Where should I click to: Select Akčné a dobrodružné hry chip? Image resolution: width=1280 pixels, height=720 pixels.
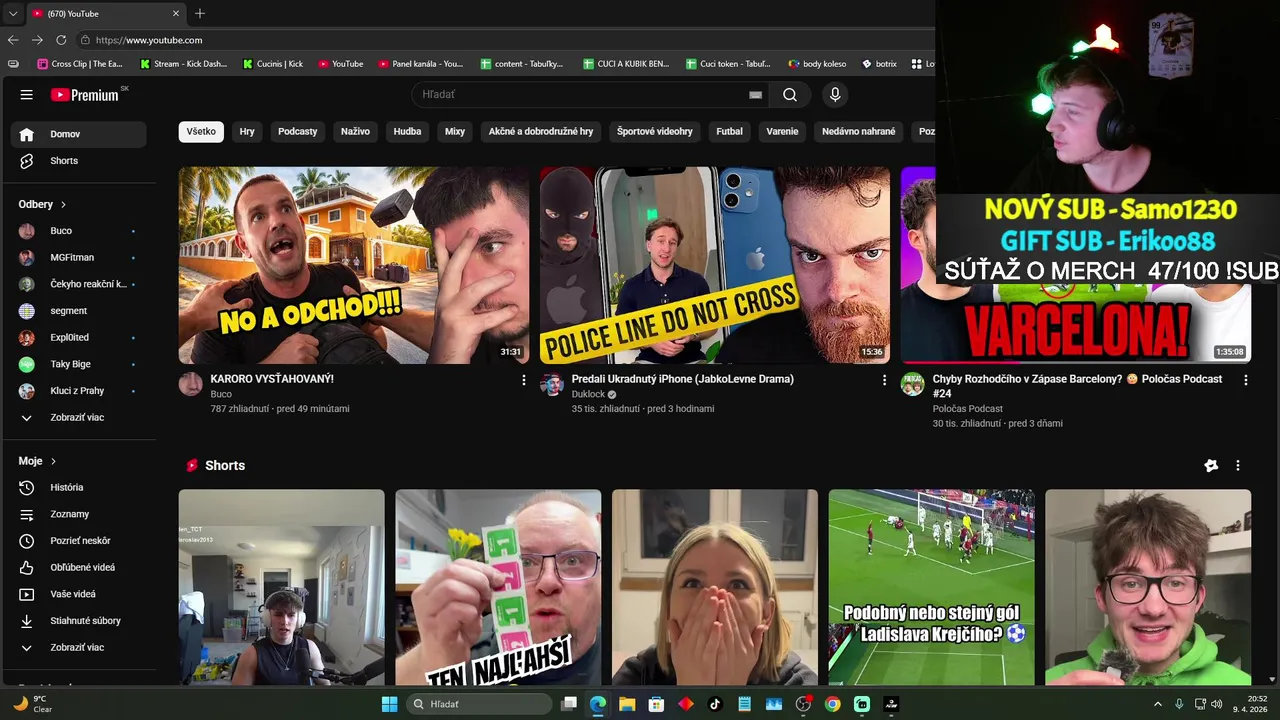click(541, 132)
